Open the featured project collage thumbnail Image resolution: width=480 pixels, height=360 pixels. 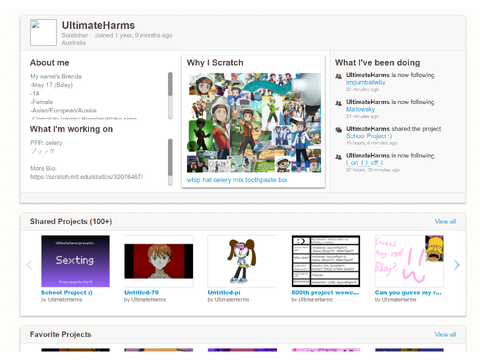coord(254,123)
